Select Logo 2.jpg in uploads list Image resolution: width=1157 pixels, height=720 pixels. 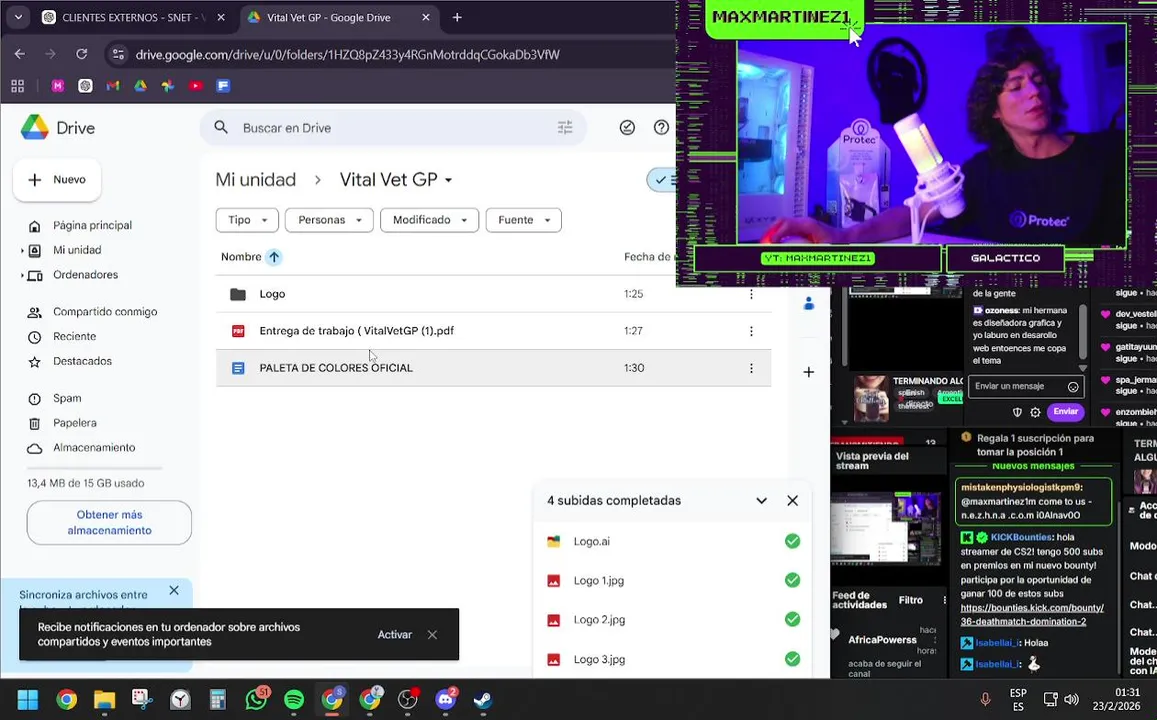[x=672, y=620]
